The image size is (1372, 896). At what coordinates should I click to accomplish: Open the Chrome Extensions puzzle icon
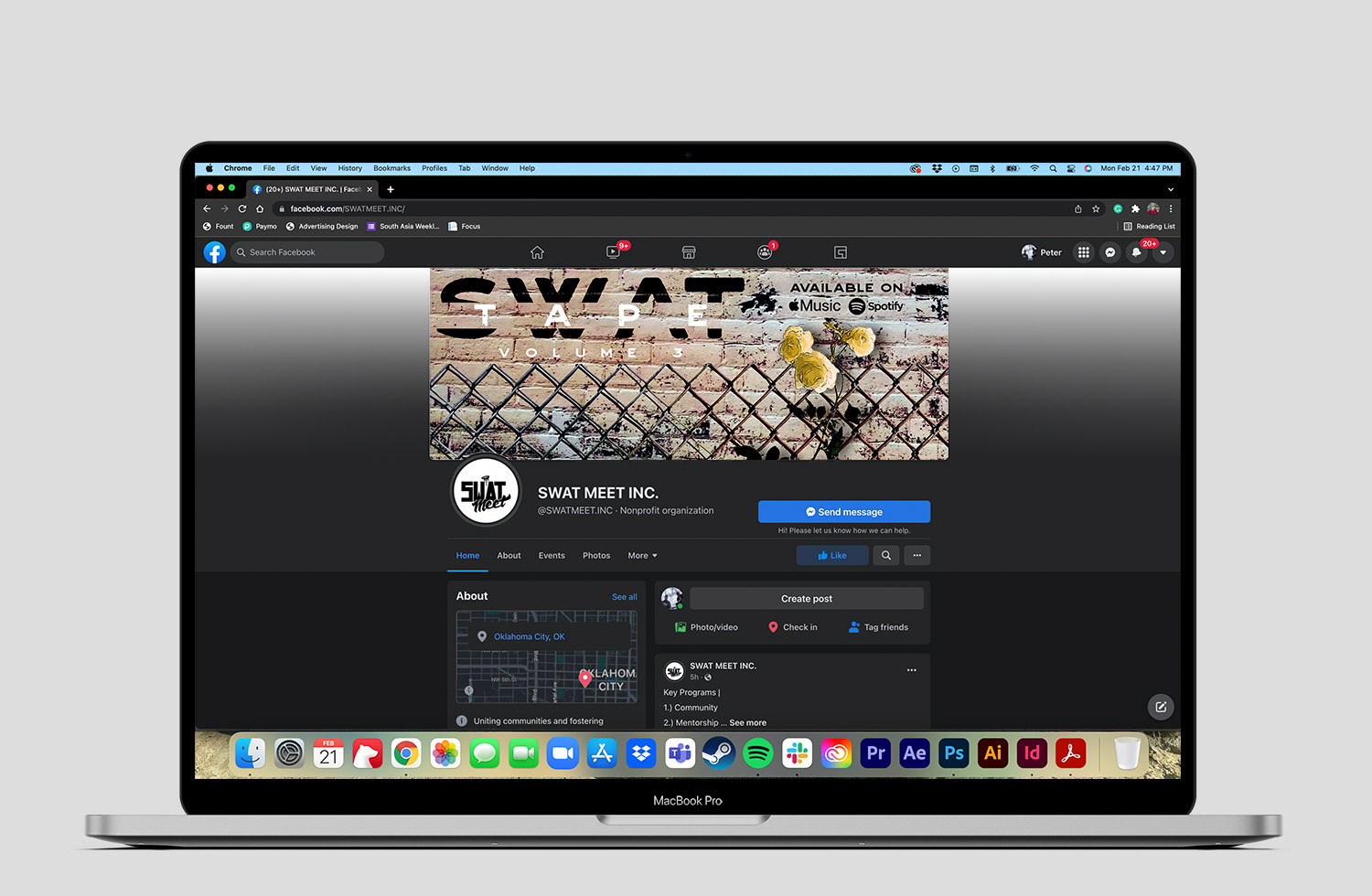[1135, 208]
